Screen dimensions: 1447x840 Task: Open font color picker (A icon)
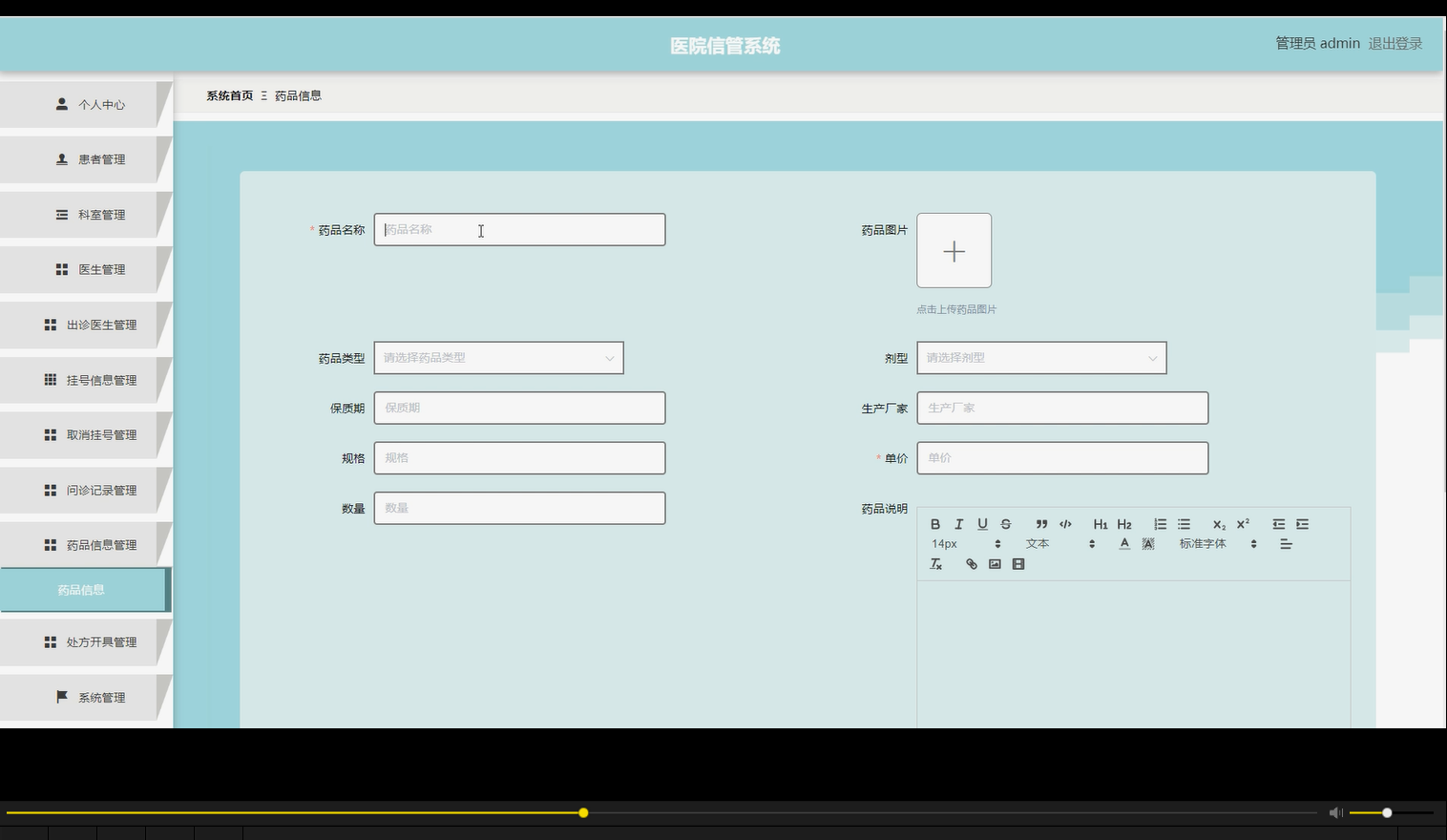coord(1124,544)
